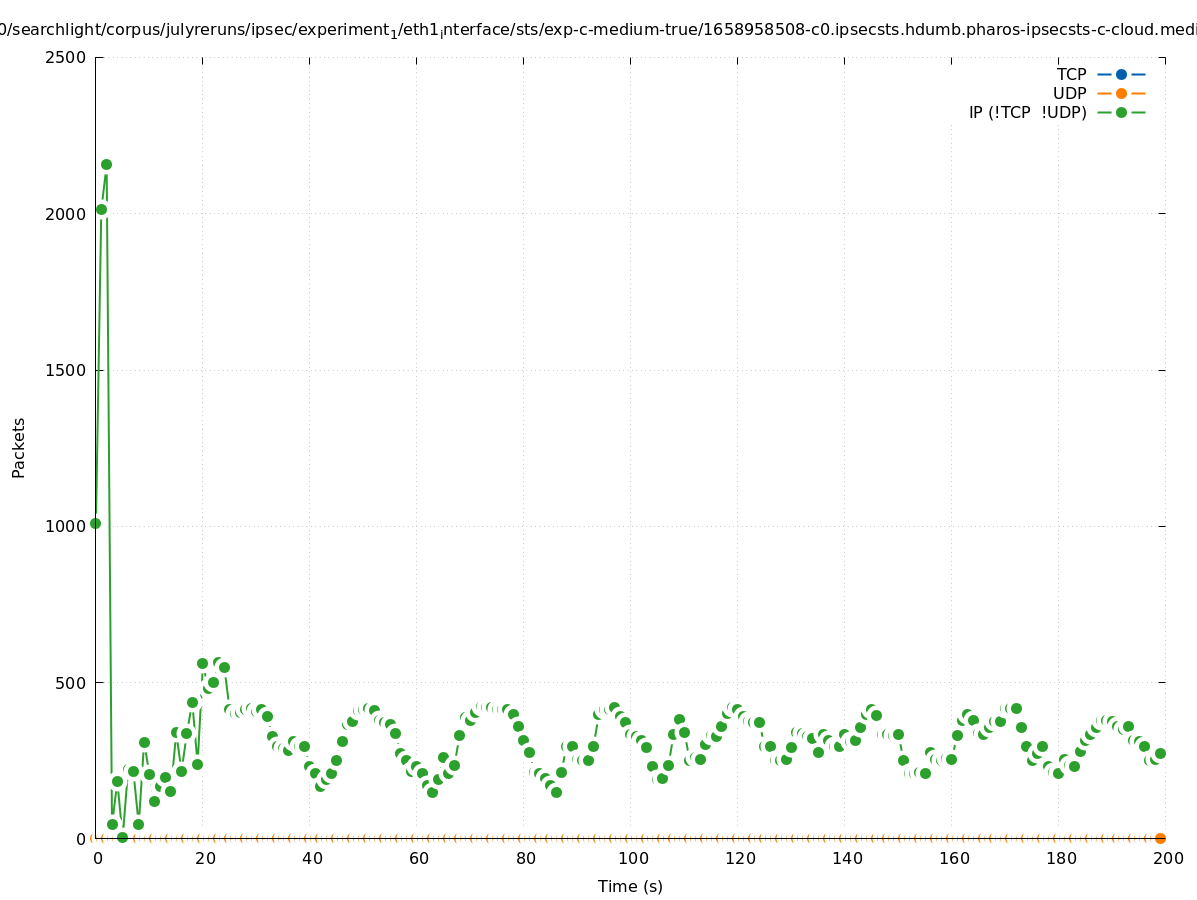Screen dimensions: 1197x900
Task: Click the last green data point on right
Action: pos(1160,753)
